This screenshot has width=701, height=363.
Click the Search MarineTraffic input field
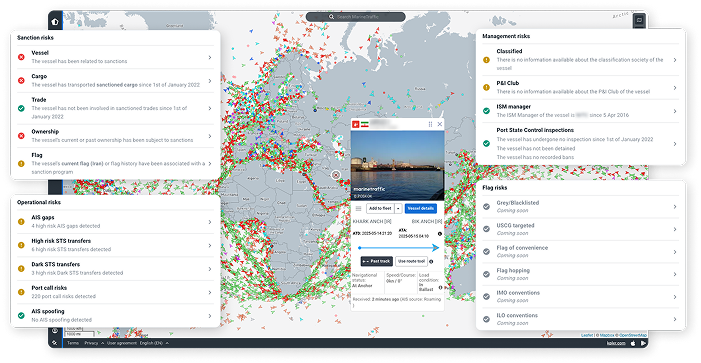tap(356, 17)
